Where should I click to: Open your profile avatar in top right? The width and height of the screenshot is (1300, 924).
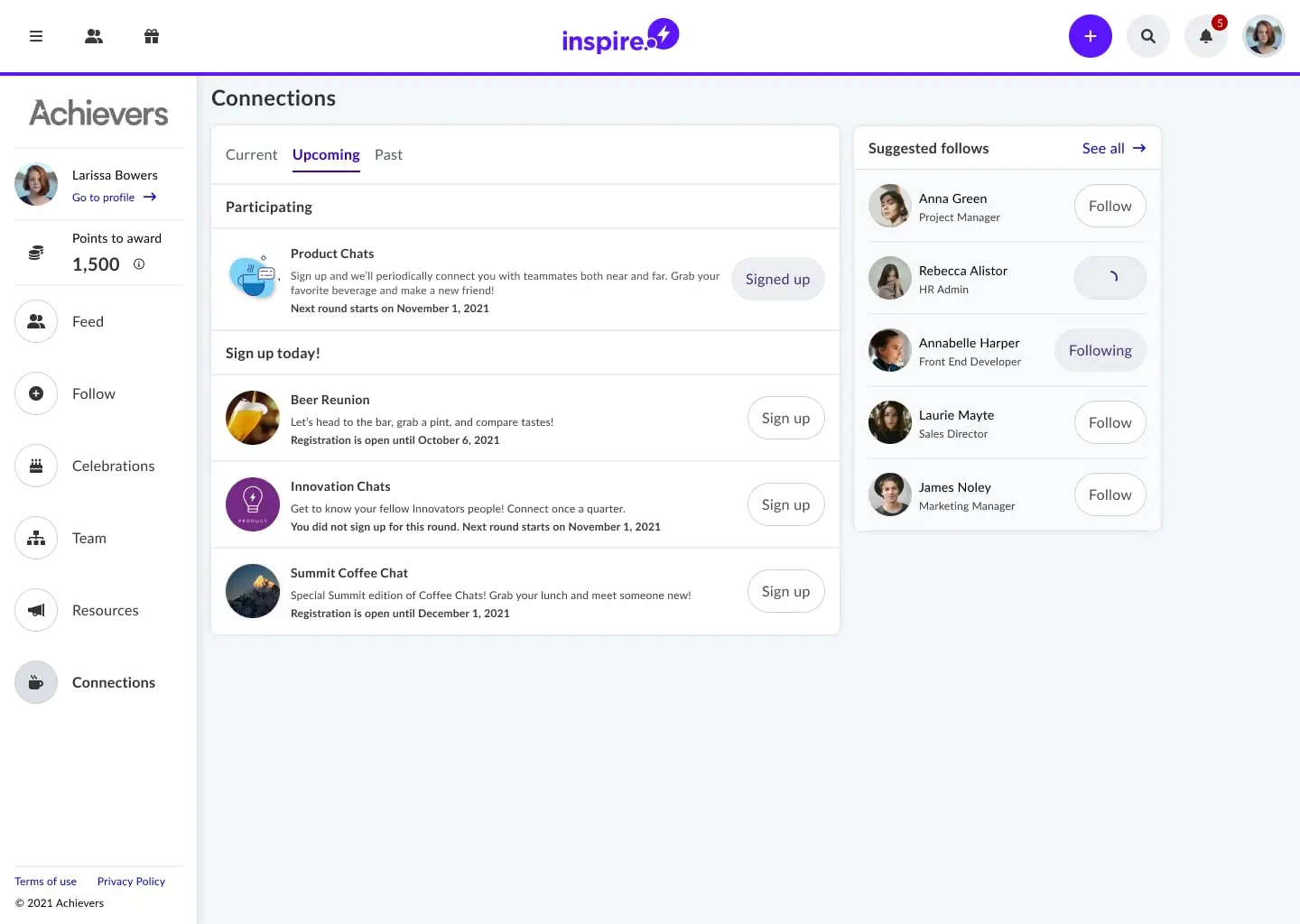(1264, 36)
